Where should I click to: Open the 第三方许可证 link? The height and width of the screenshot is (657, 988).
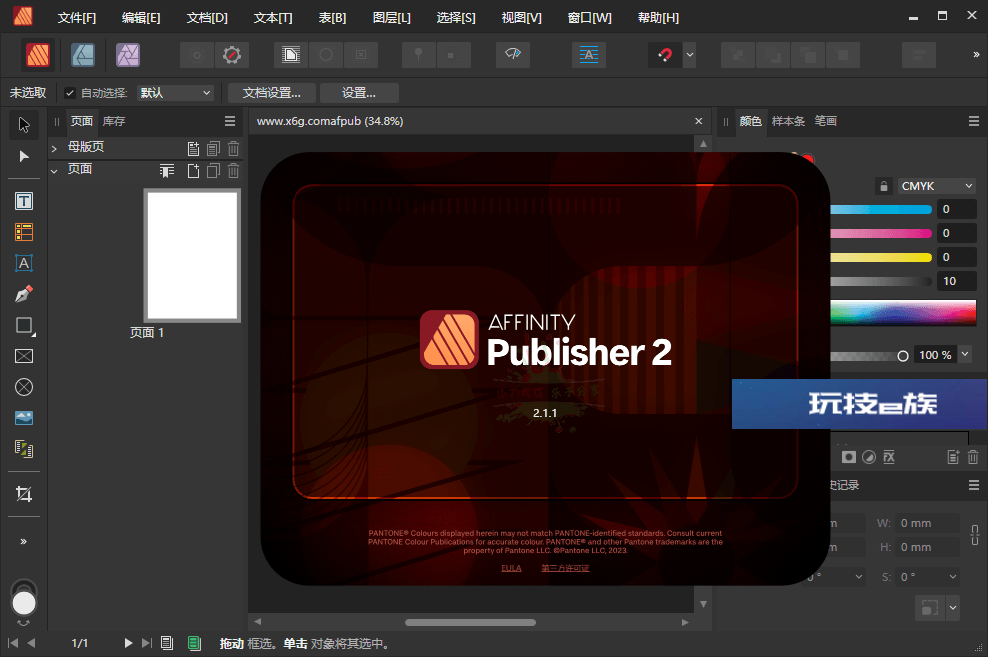tap(565, 568)
